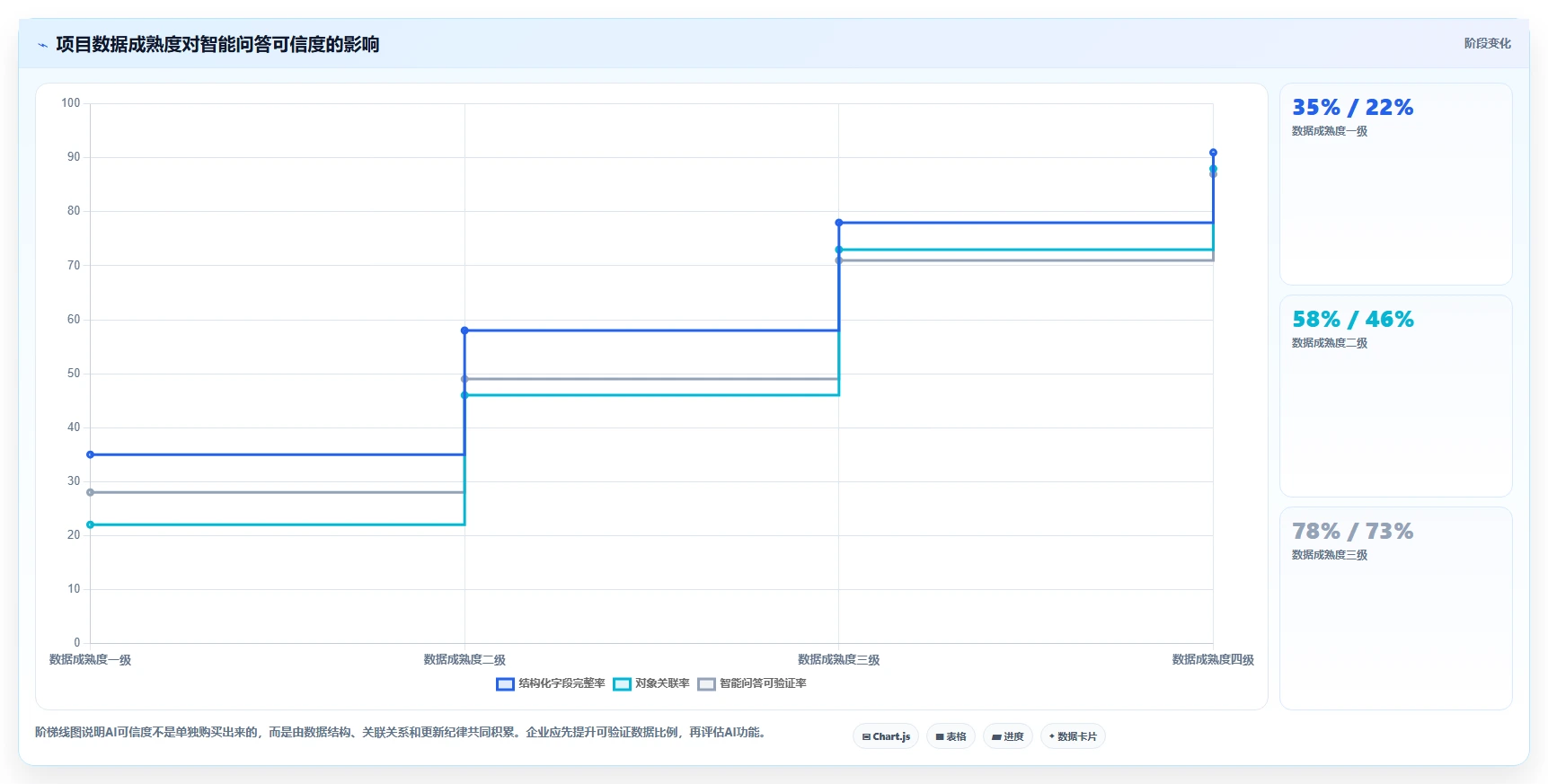Open the 58% / 46% data card
Image resolution: width=1548 pixels, height=784 pixels.
1395,396
